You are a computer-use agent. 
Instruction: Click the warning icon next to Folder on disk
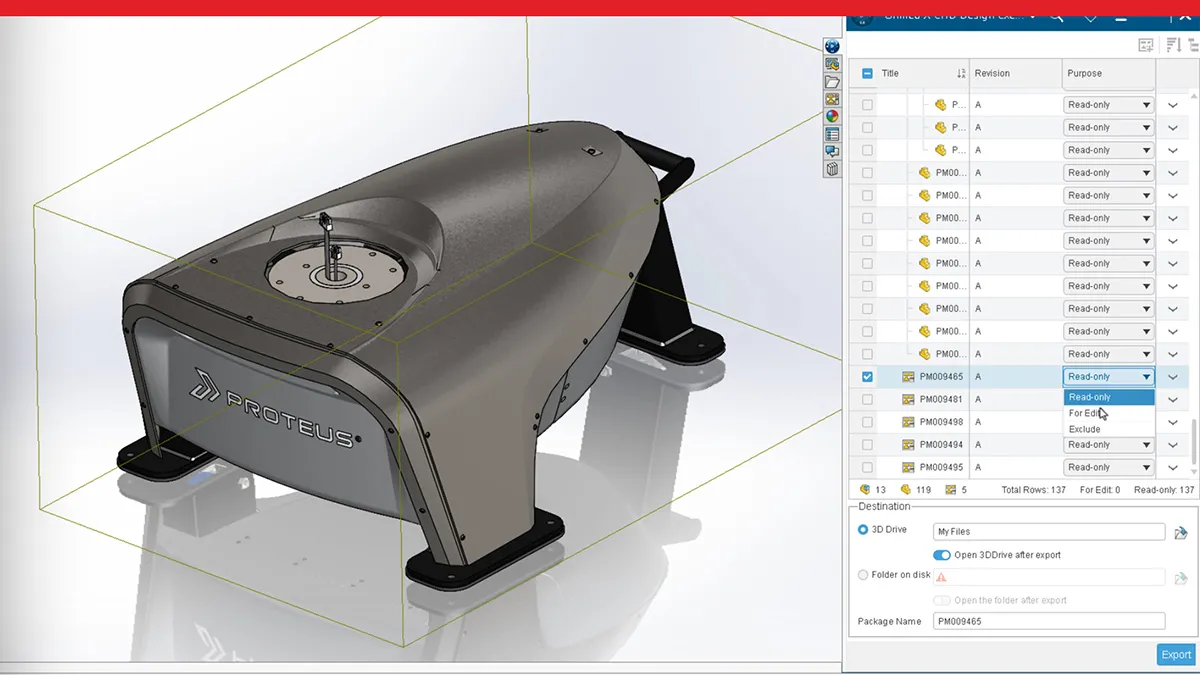tap(940, 576)
